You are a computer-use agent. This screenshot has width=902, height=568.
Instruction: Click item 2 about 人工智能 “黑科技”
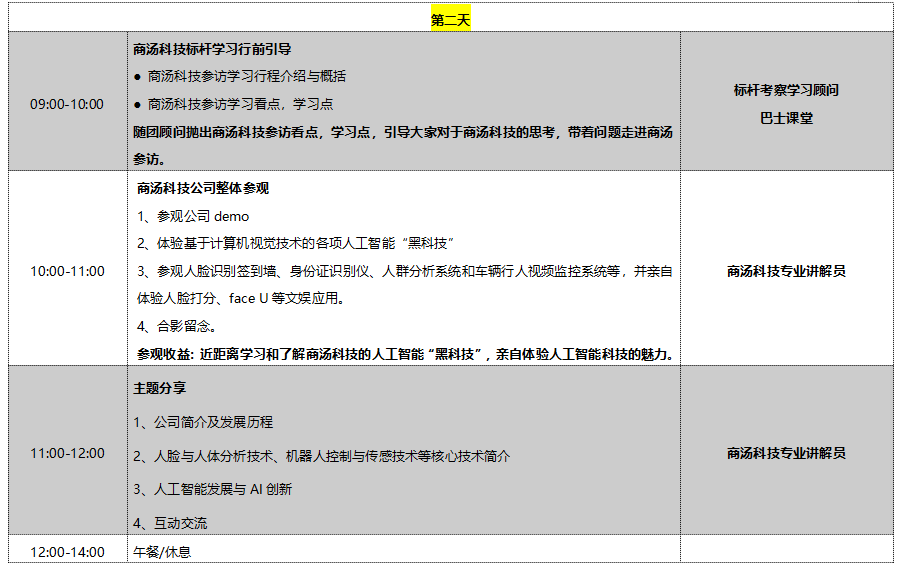tap(295, 243)
